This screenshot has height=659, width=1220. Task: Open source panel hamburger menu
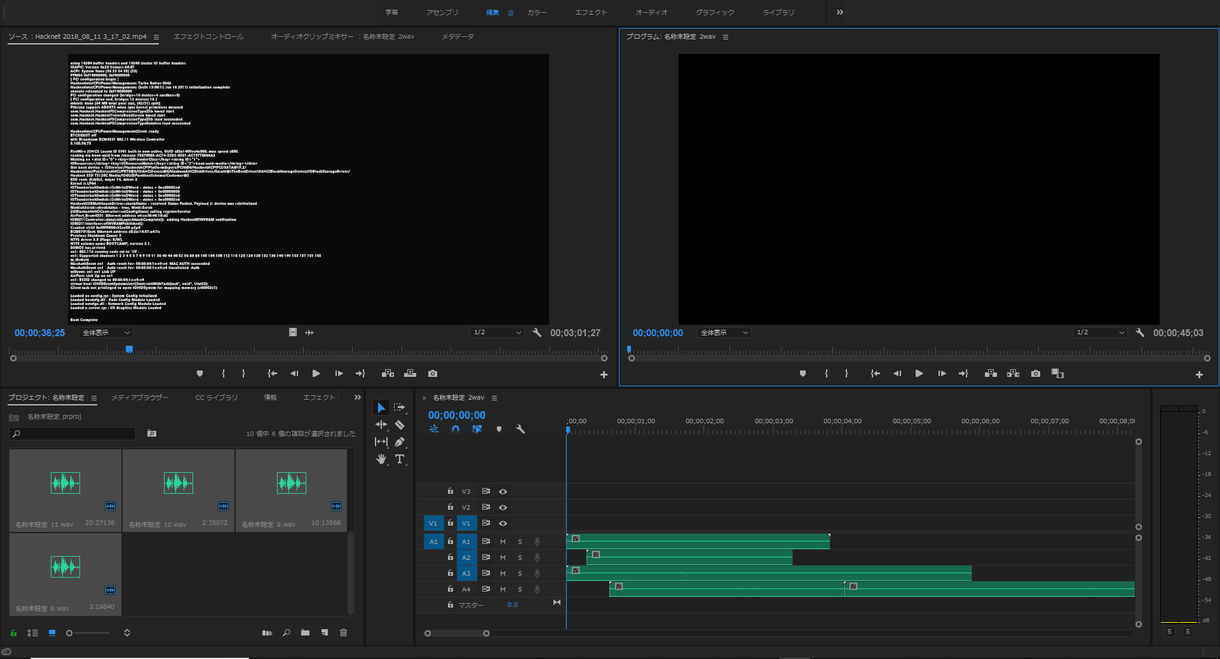pyautogui.click(x=156, y=37)
